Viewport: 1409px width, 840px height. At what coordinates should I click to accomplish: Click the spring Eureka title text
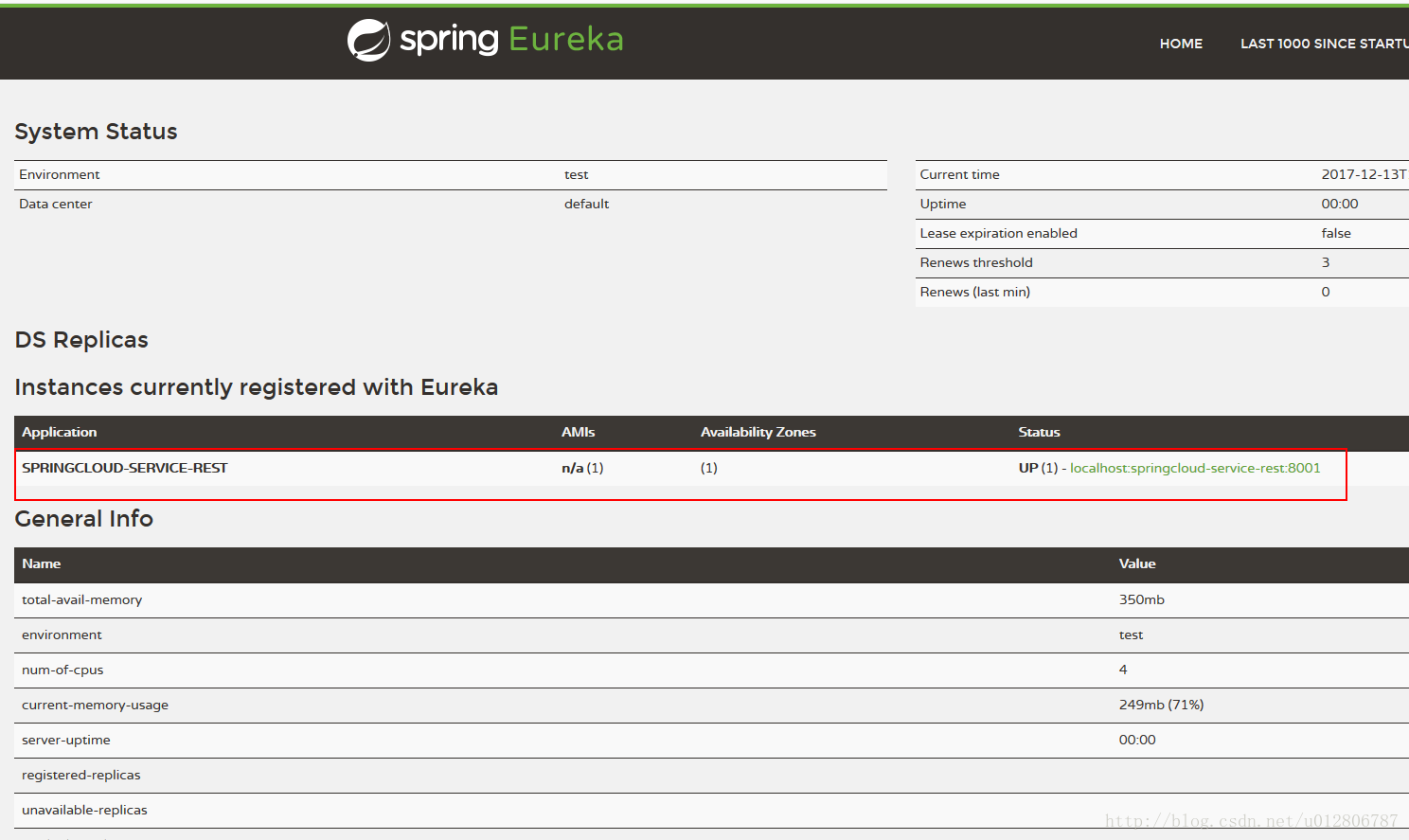(511, 39)
